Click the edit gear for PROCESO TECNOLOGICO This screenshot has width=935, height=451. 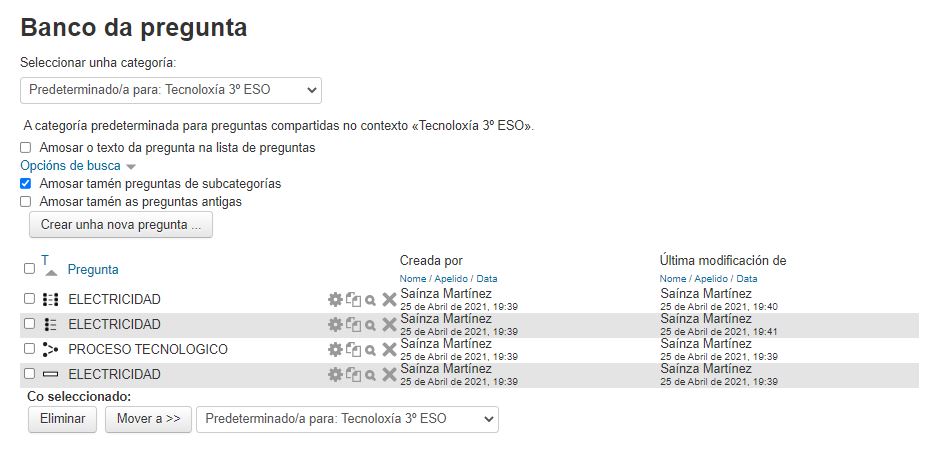(335, 350)
